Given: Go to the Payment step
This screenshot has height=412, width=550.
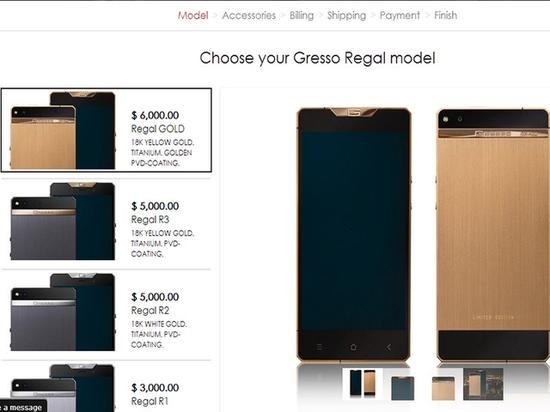Looking at the screenshot, I should click(400, 15).
